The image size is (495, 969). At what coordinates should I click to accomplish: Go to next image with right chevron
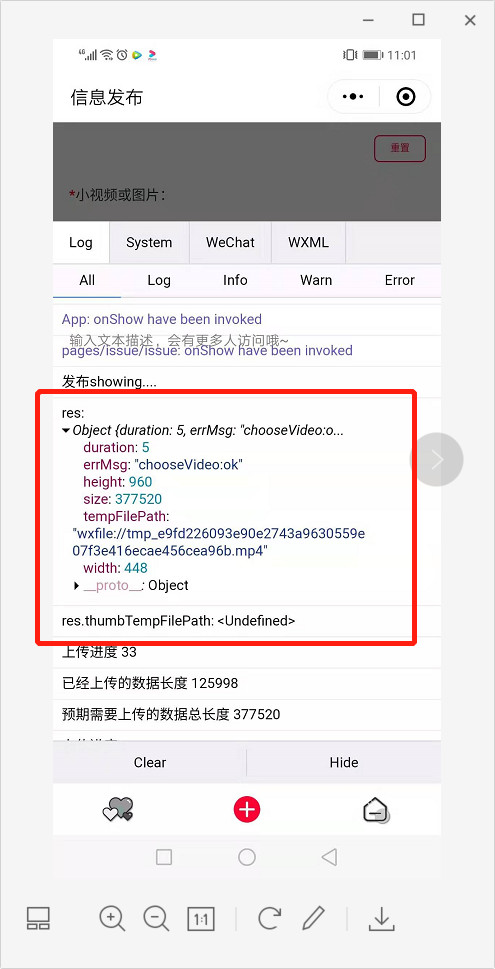[436, 459]
